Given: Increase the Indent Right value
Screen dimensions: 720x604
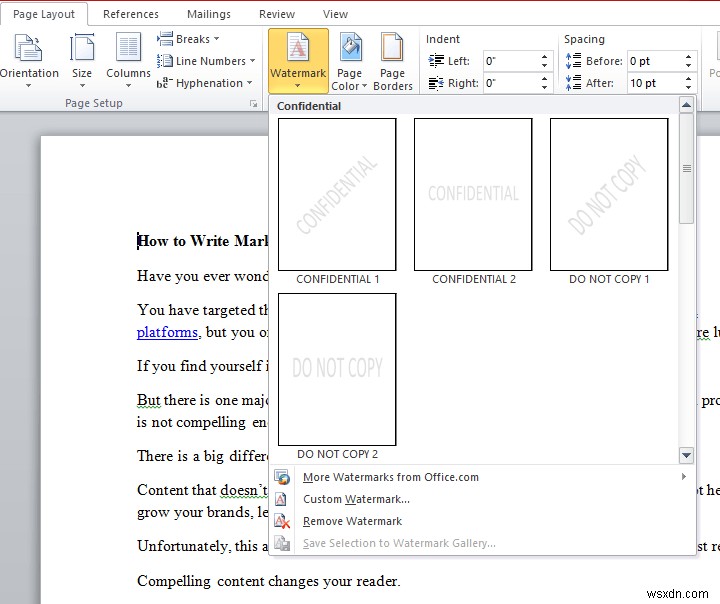Looking at the screenshot, I should click(x=544, y=79).
